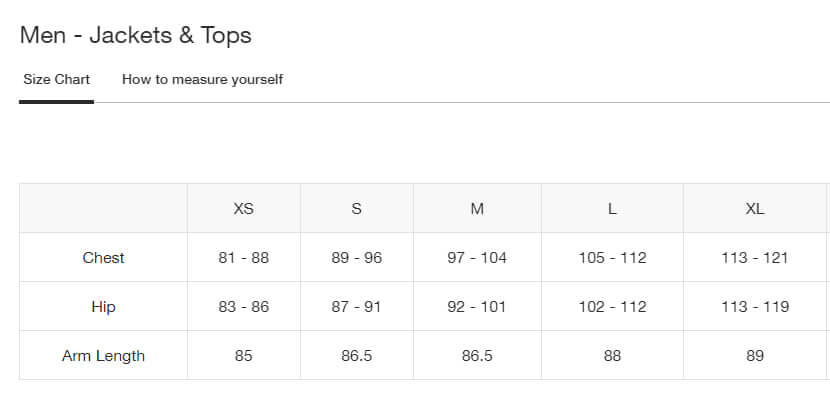830x419 pixels.
Task: Click the Arm Length row label
Action: [103, 356]
